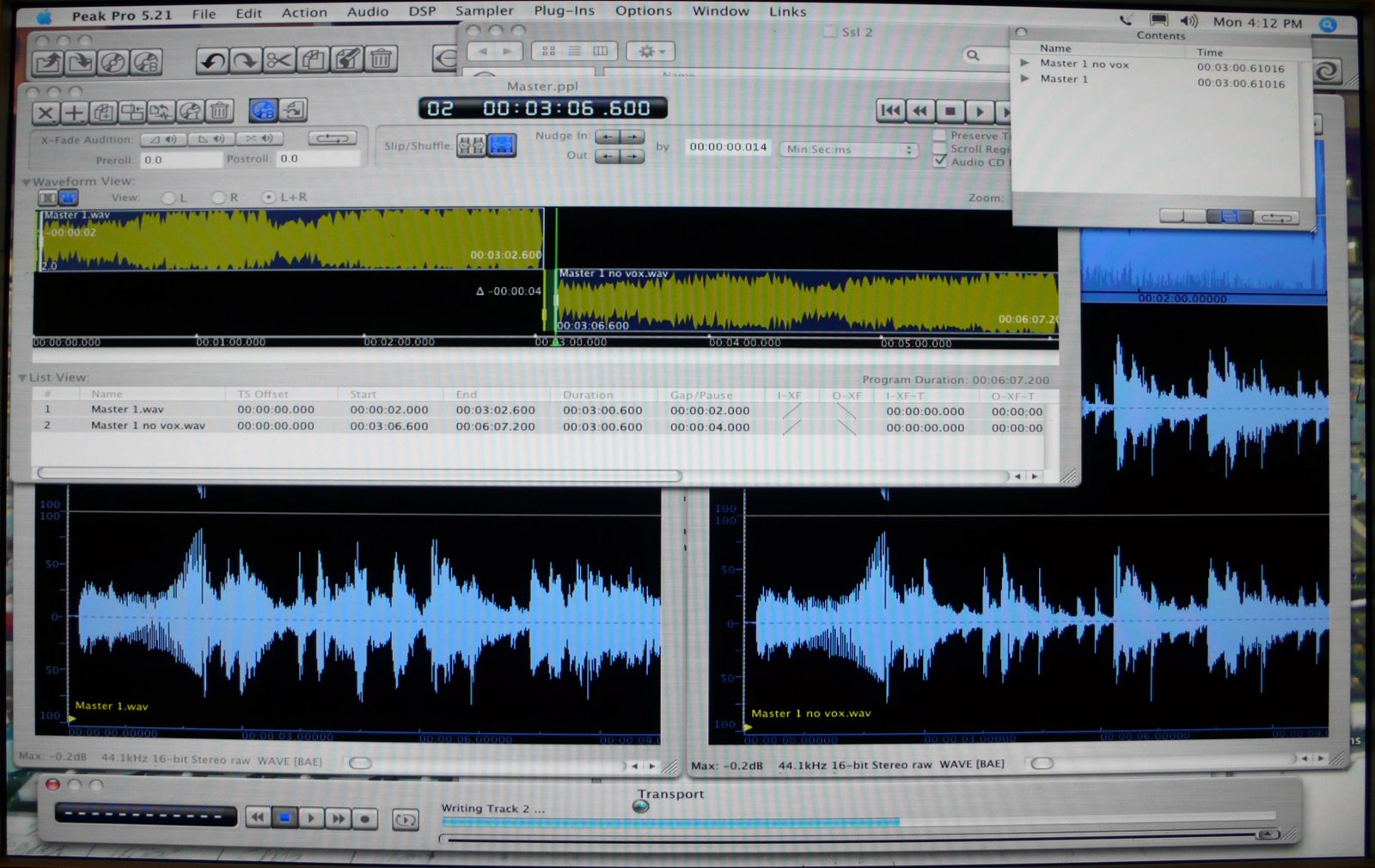The width and height of the screenshot is (1375, 868).
Task: Click the export icon next to blue disc
Action: point(293,110)
